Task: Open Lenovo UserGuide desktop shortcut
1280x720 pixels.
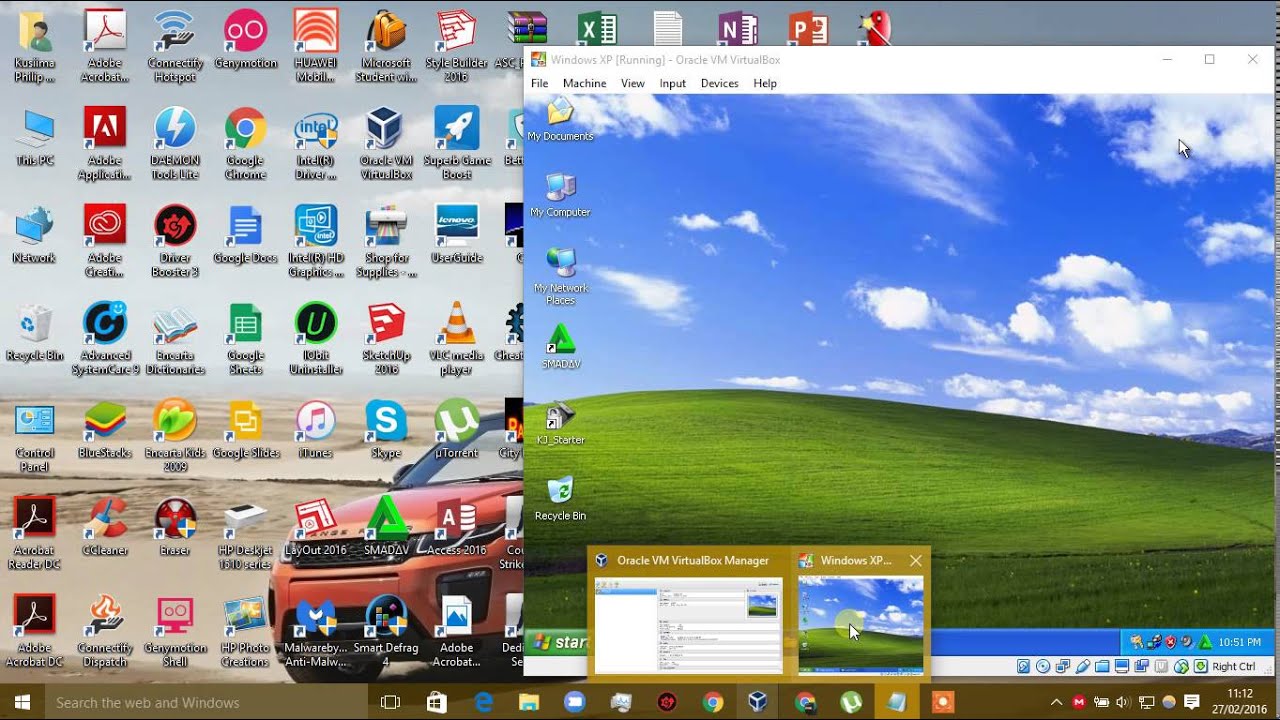Action: click(x=456, y=234)
